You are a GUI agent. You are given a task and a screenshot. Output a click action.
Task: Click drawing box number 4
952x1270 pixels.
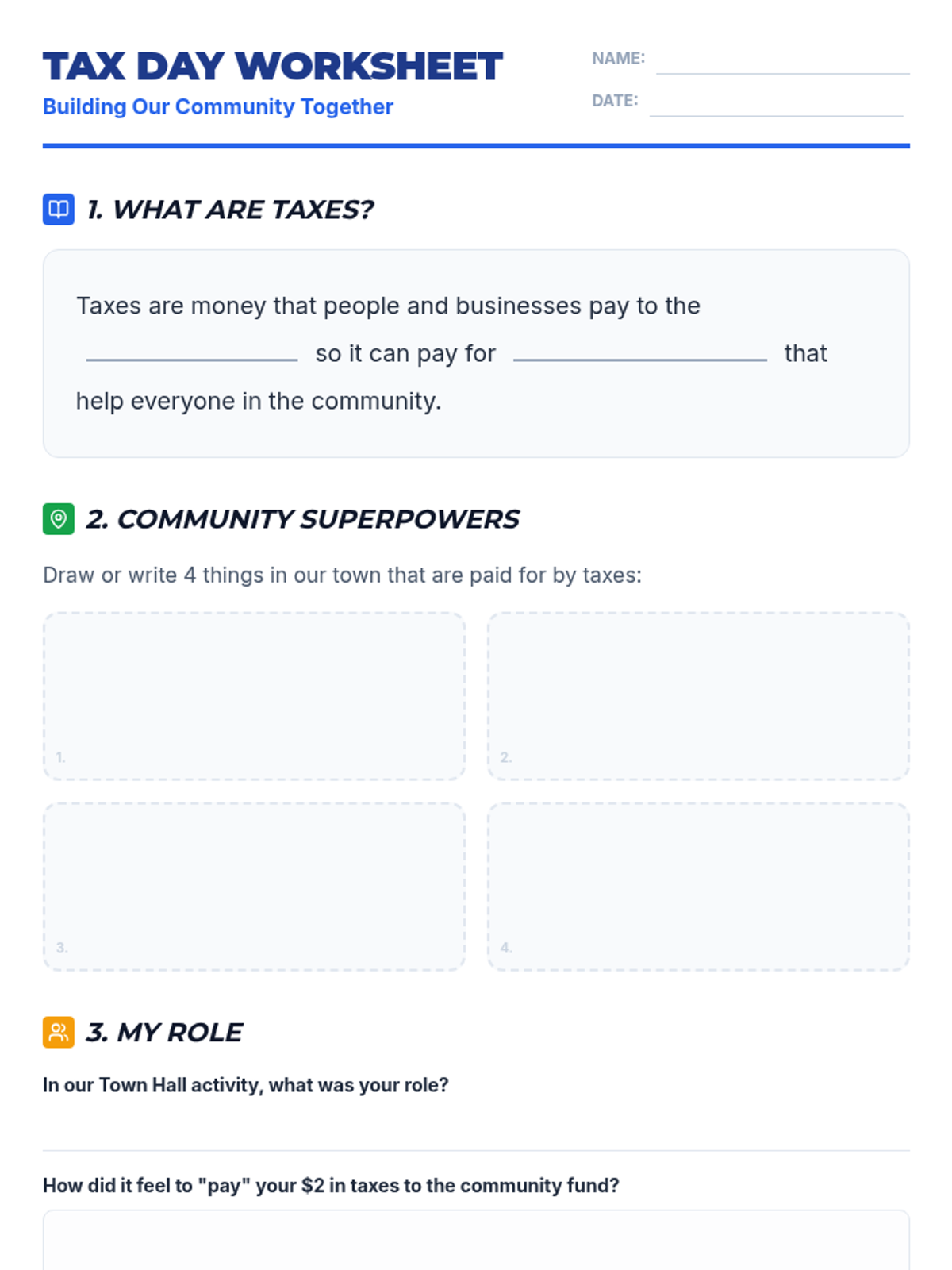coord(698,886)
